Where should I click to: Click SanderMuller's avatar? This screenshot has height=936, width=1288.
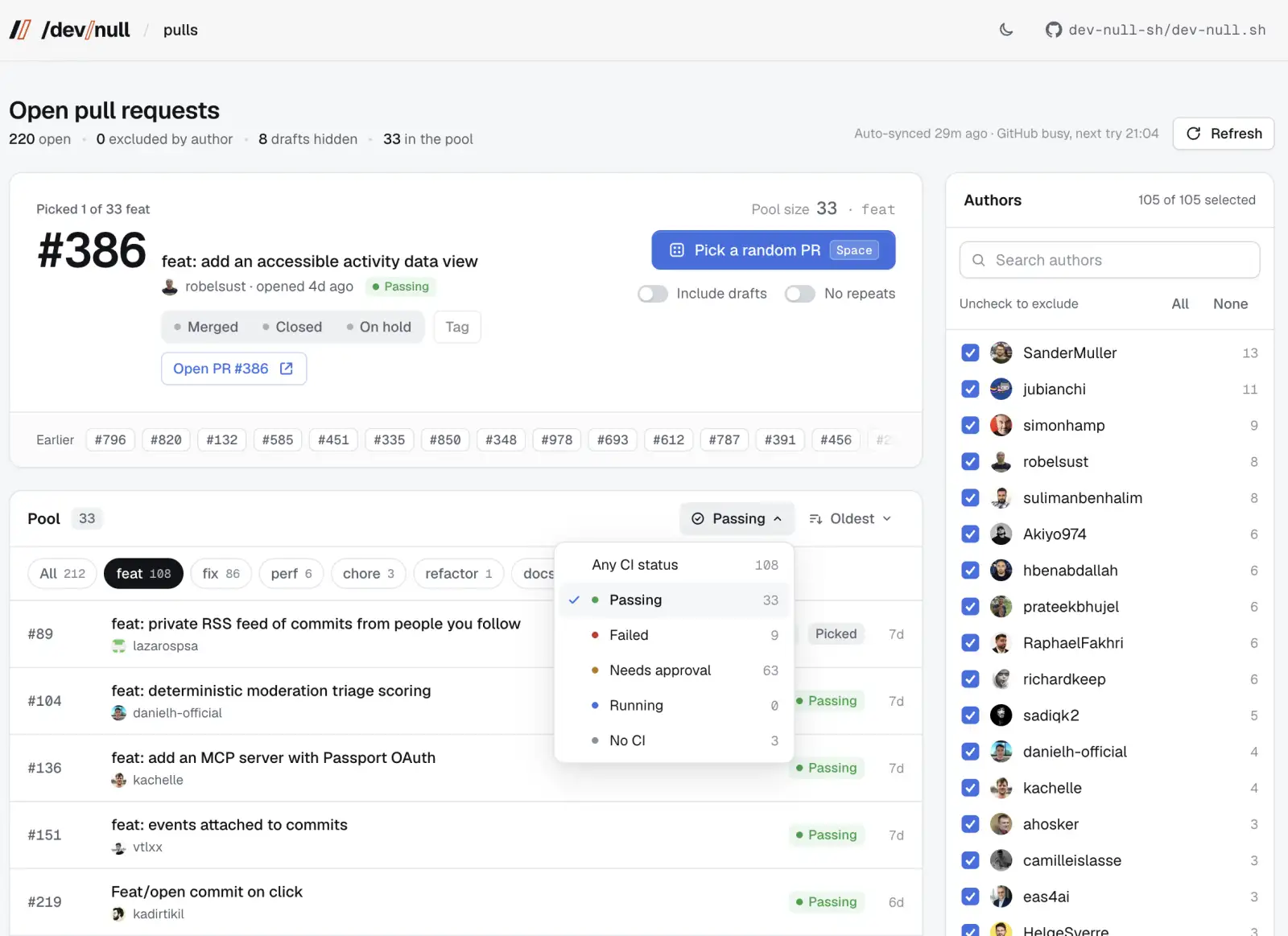coord(1001,353)
